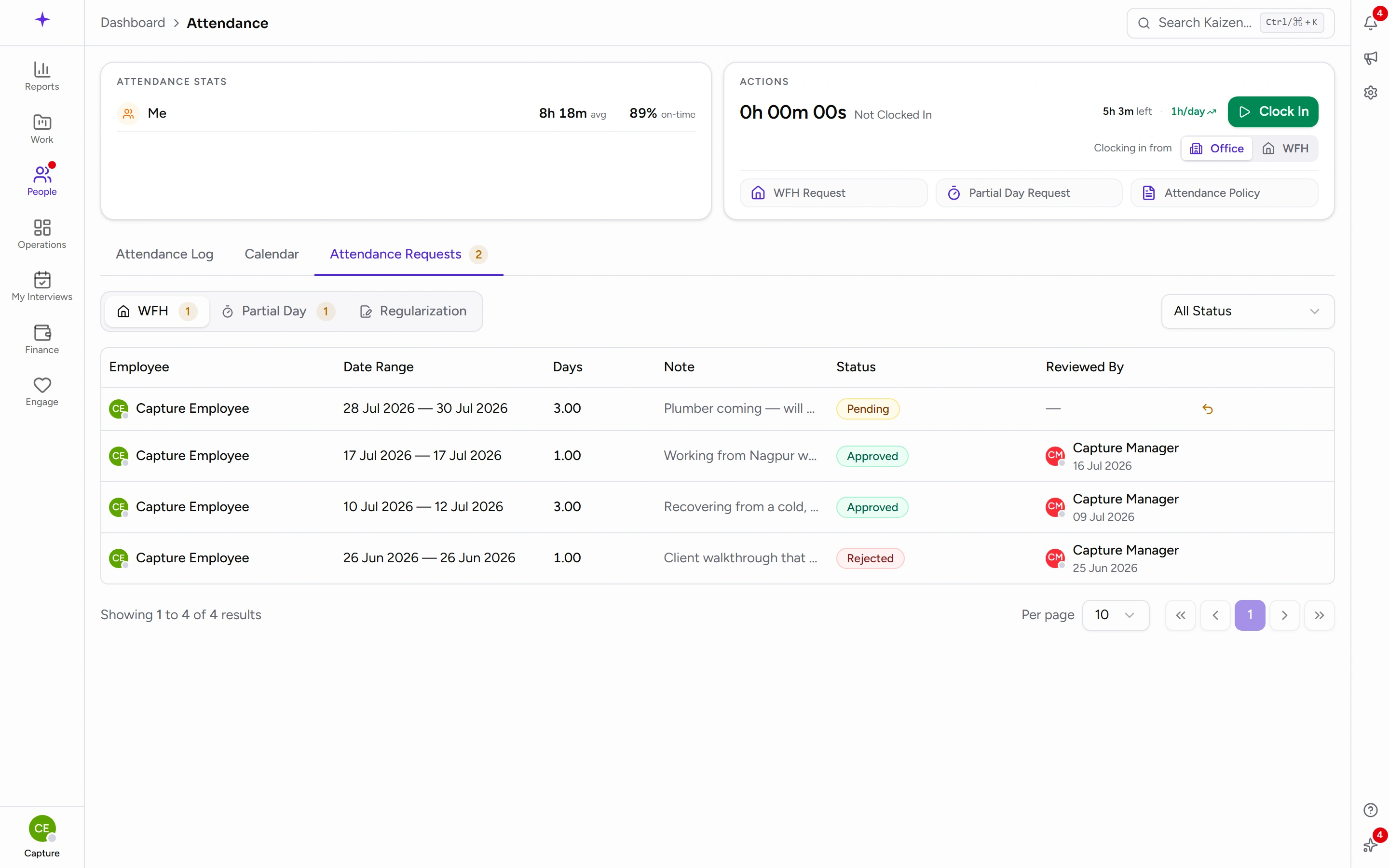Click the Reviewed By column header

[x=1084, y=367]
